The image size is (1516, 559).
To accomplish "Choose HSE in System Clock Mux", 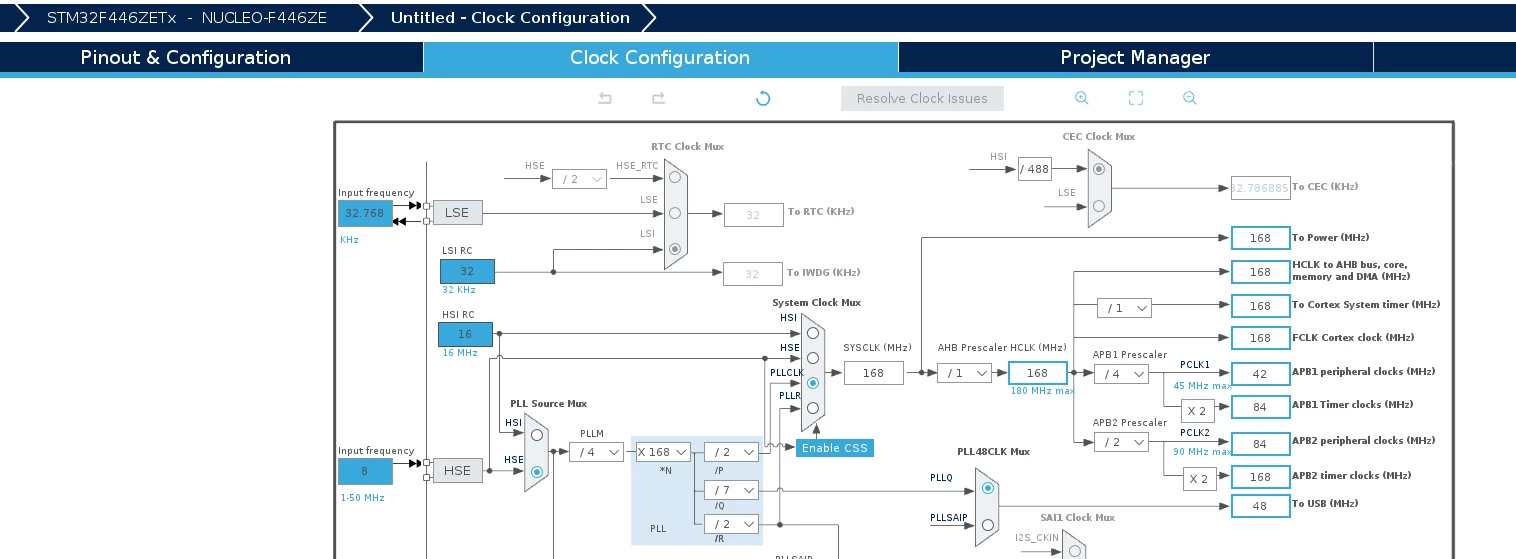I will click(812, 358).
